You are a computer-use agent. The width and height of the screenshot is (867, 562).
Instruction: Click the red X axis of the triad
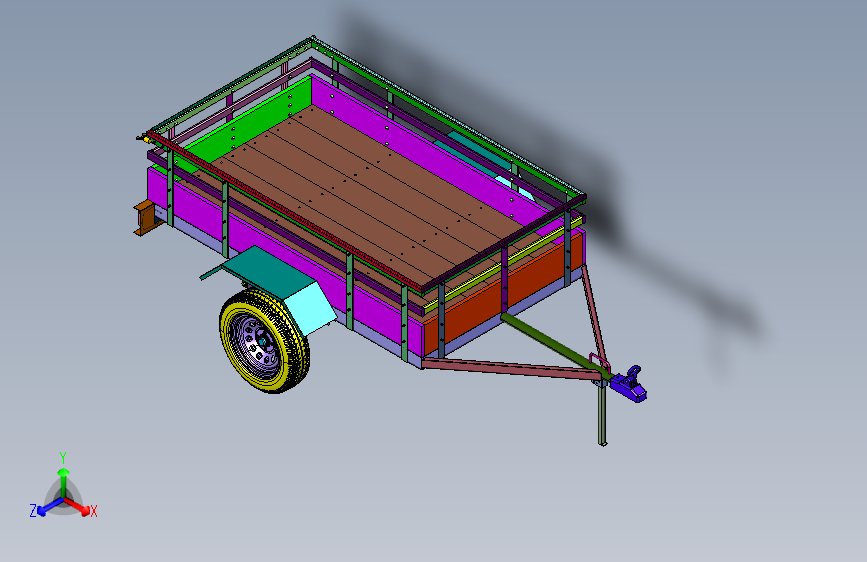[x=78, y=506]
